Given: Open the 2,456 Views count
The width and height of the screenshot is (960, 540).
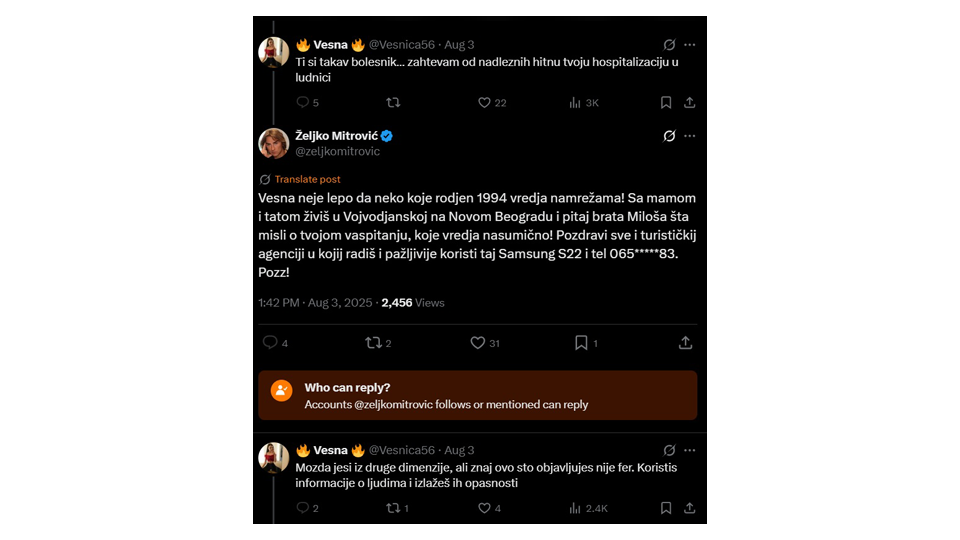Looking at the screenshot, I should 413,302.
